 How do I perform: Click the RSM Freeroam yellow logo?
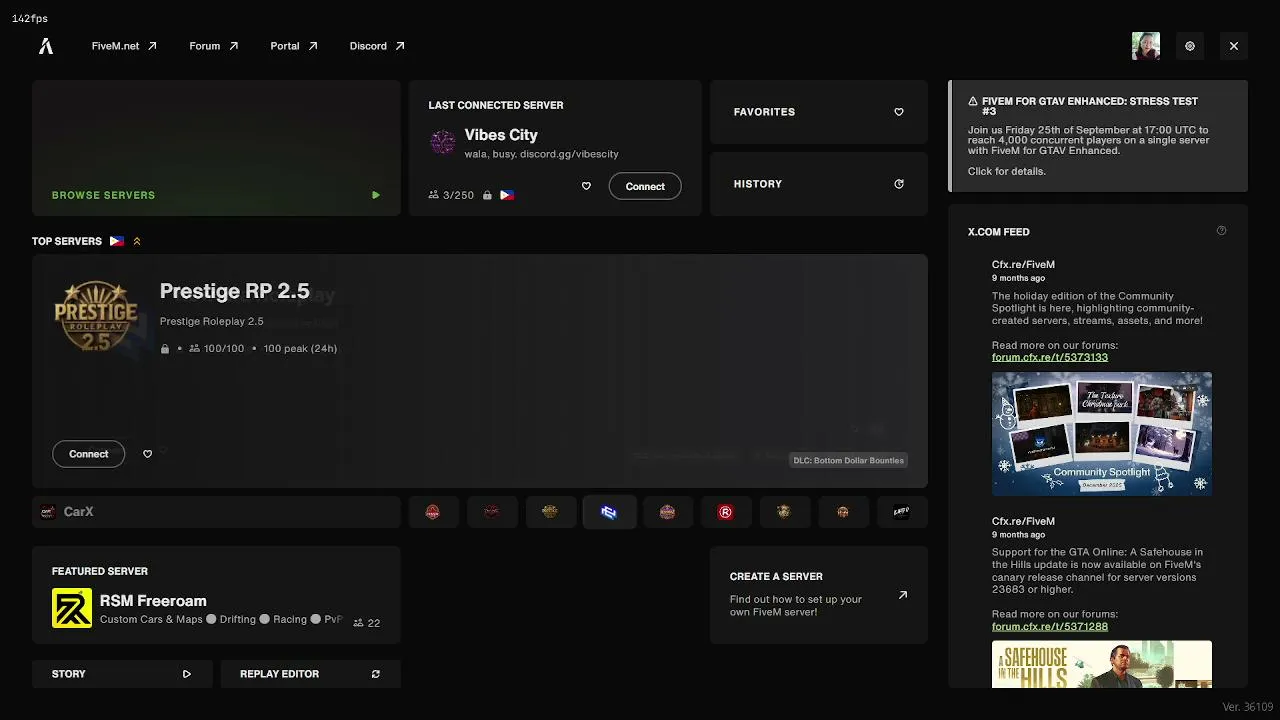[x=72, y=608]
